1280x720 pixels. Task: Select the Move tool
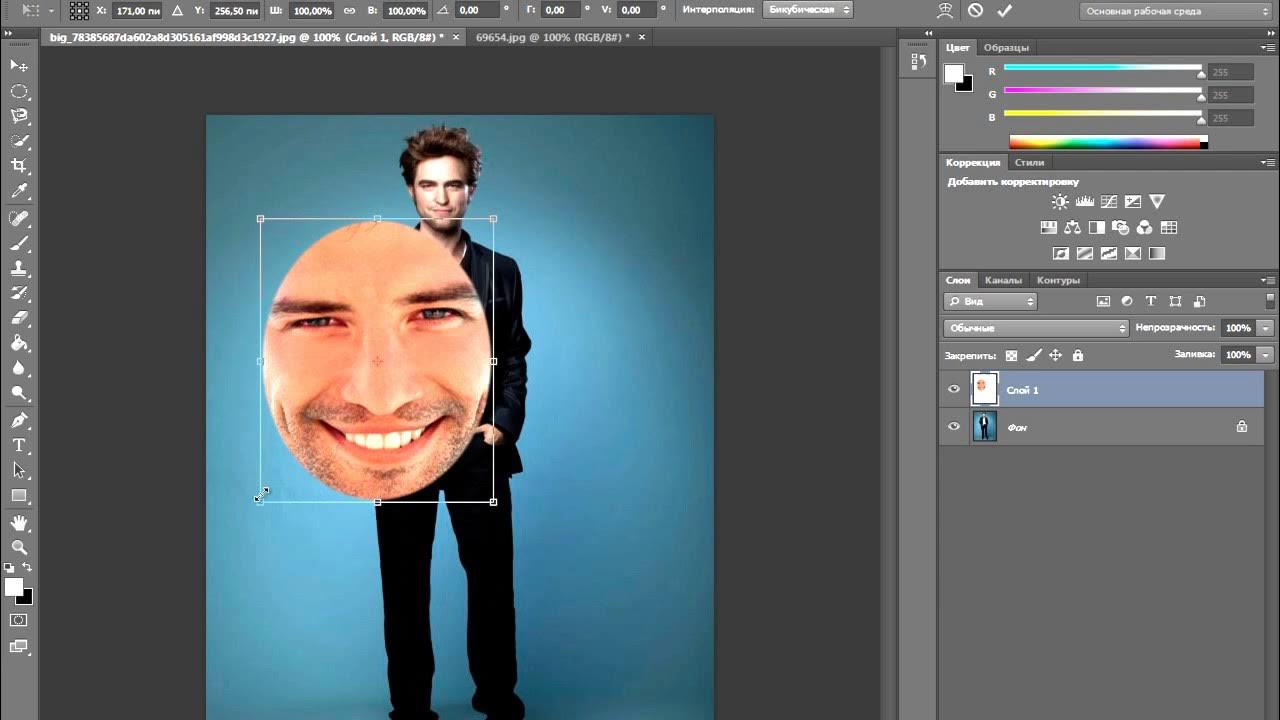coord(19,66)
